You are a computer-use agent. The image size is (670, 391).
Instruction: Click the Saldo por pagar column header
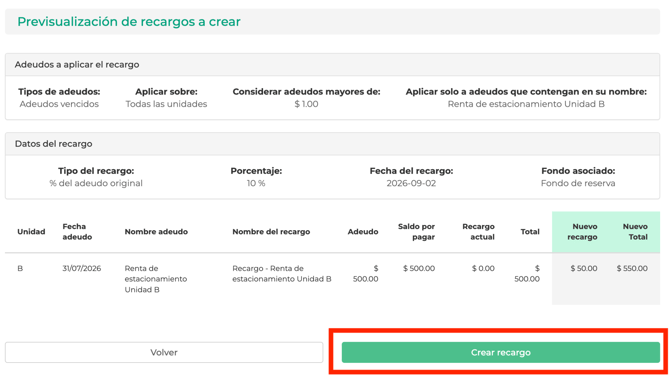tap(416, 232)
